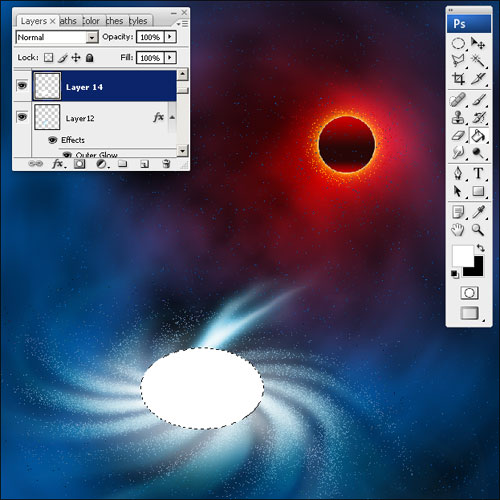The width and height of the screenshot is (500, 500).
Task: Create a new layer group
Action: [123, 164]
